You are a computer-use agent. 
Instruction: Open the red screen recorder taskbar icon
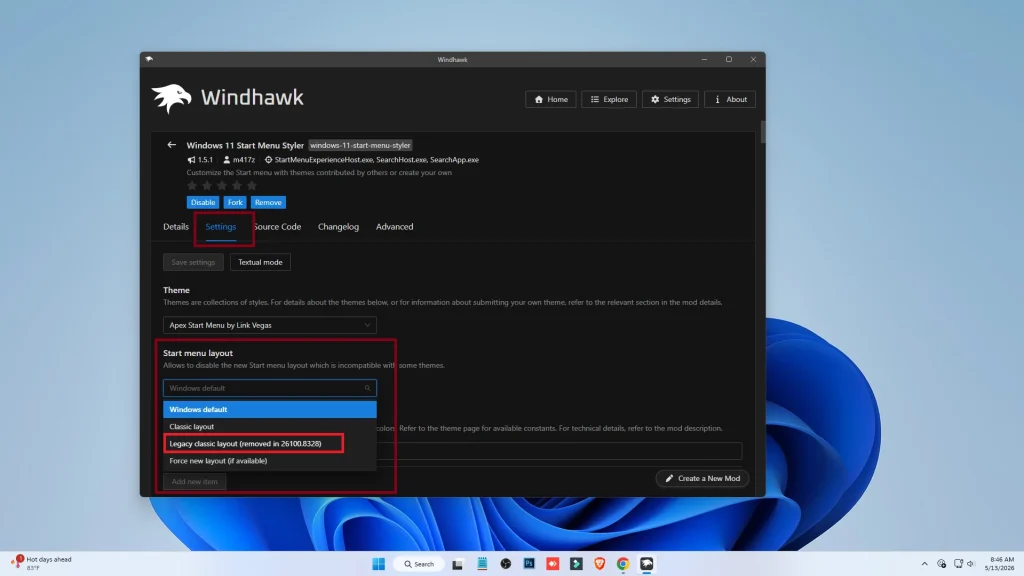552,564
